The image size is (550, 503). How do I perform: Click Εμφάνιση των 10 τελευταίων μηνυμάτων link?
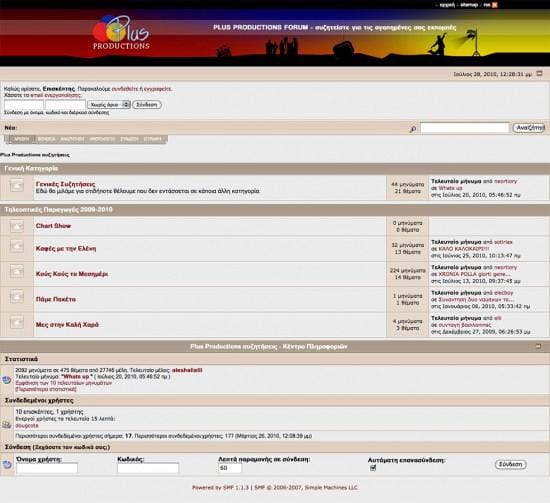tap(63, 383)
